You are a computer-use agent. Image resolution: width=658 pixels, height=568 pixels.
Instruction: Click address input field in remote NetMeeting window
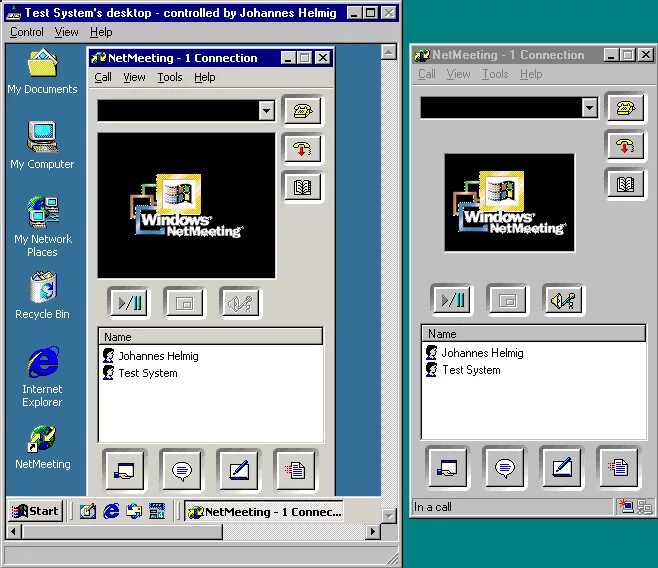(178, 111)
